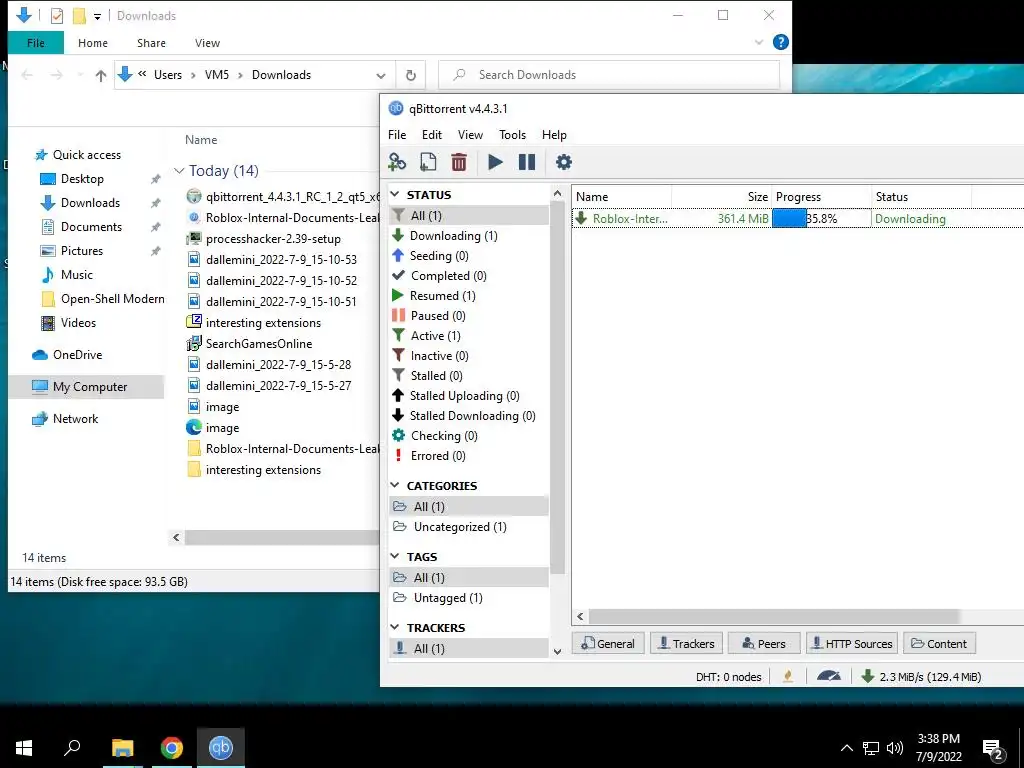Select processhacker-2.39-setup file
Viewport: 1024px width, 768px height.
pyautogui.click(x=272, y=239)
